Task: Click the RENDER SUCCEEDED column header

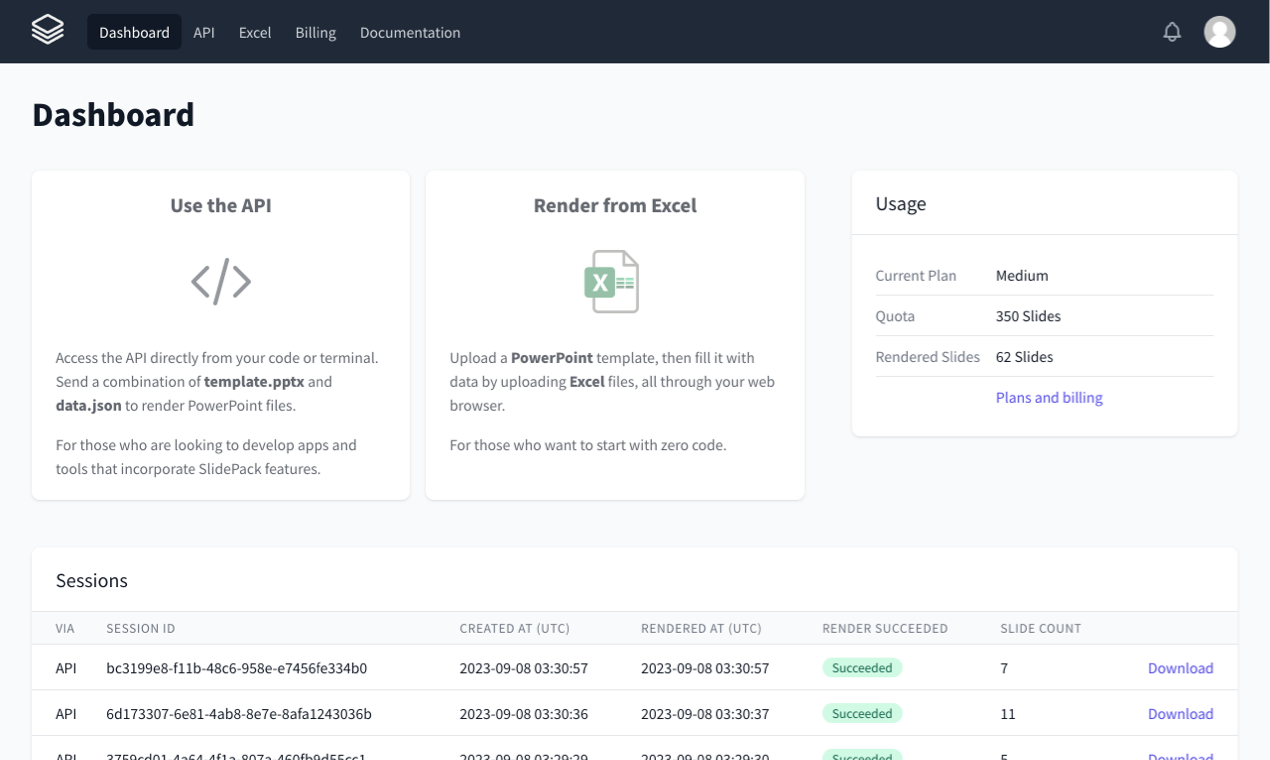Action: click(885, 629)
